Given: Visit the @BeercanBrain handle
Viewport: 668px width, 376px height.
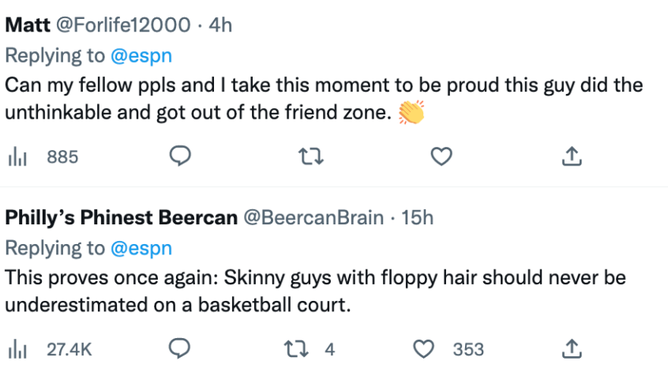Looking at the screenshot, I should (314, 218).
